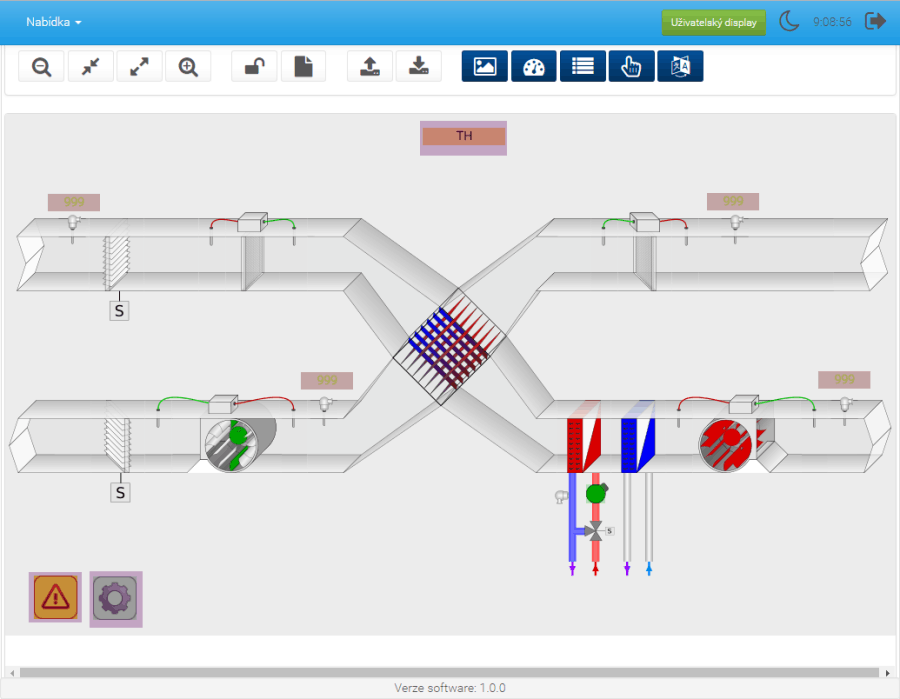This screenshot has width=900, height=699.
Task: Click the three-way mixing valve
Action: tap(596, 531)
